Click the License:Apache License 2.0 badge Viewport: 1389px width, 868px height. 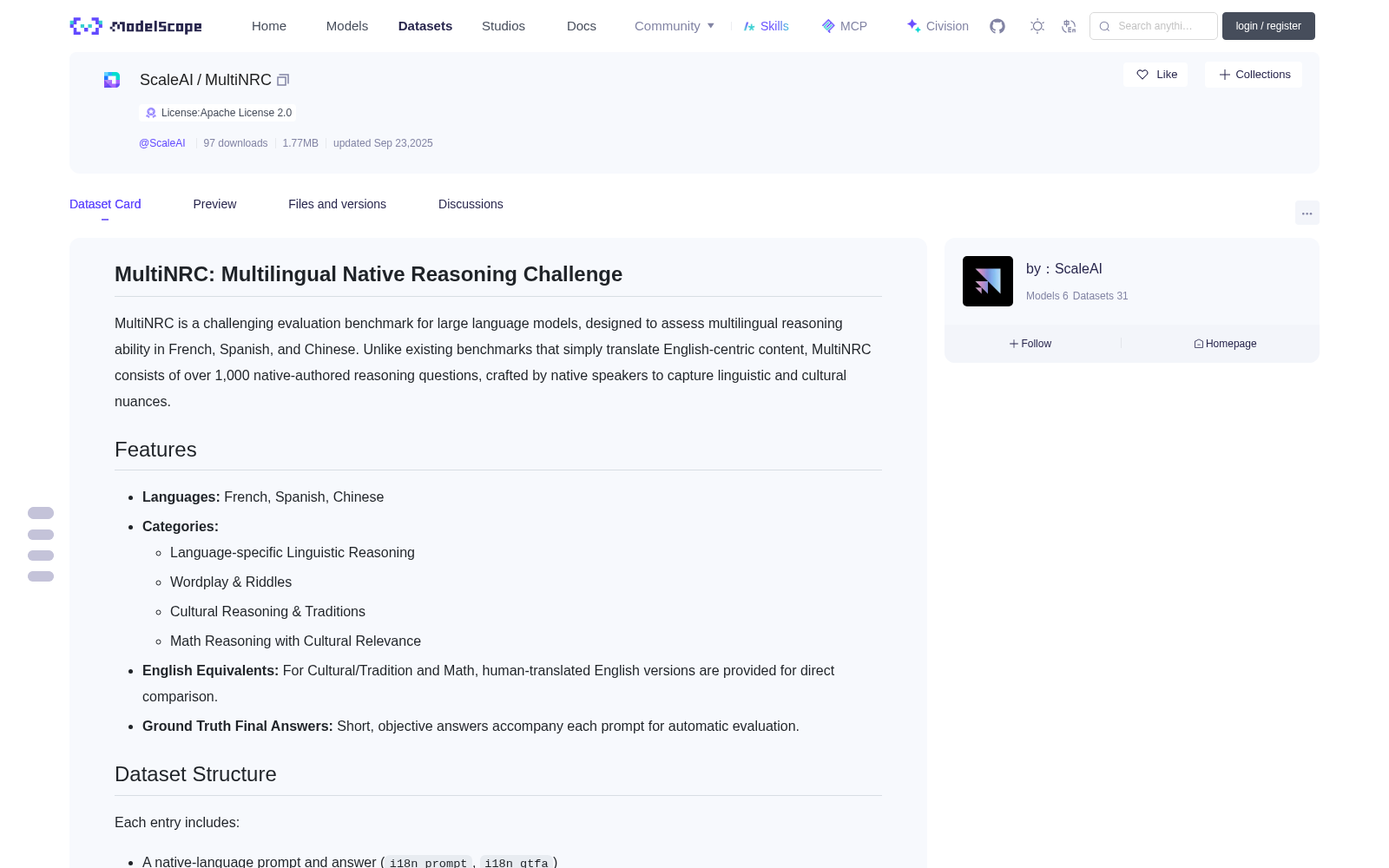[218, 113]
